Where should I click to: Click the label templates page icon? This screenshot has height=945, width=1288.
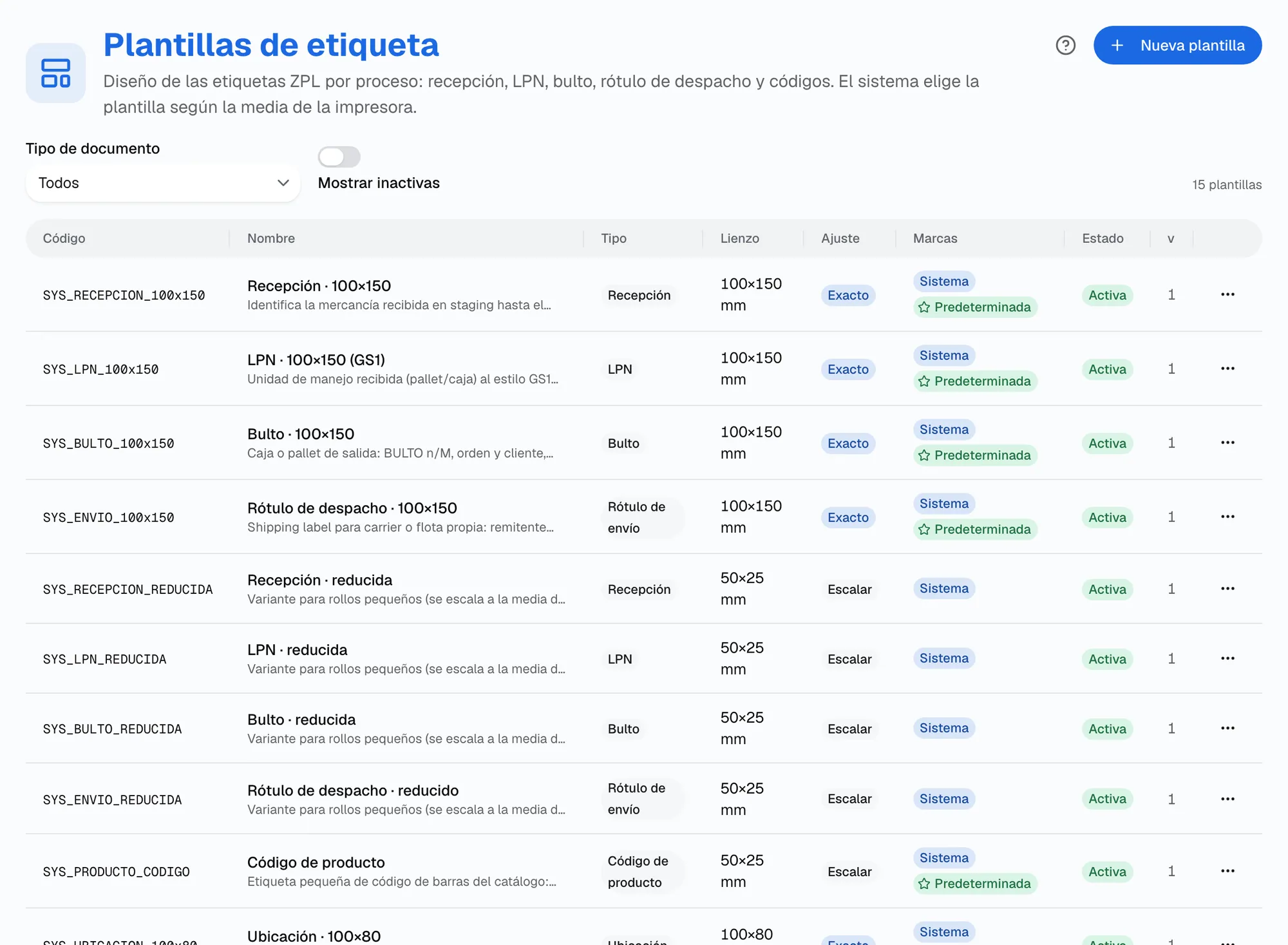[55, 73]
